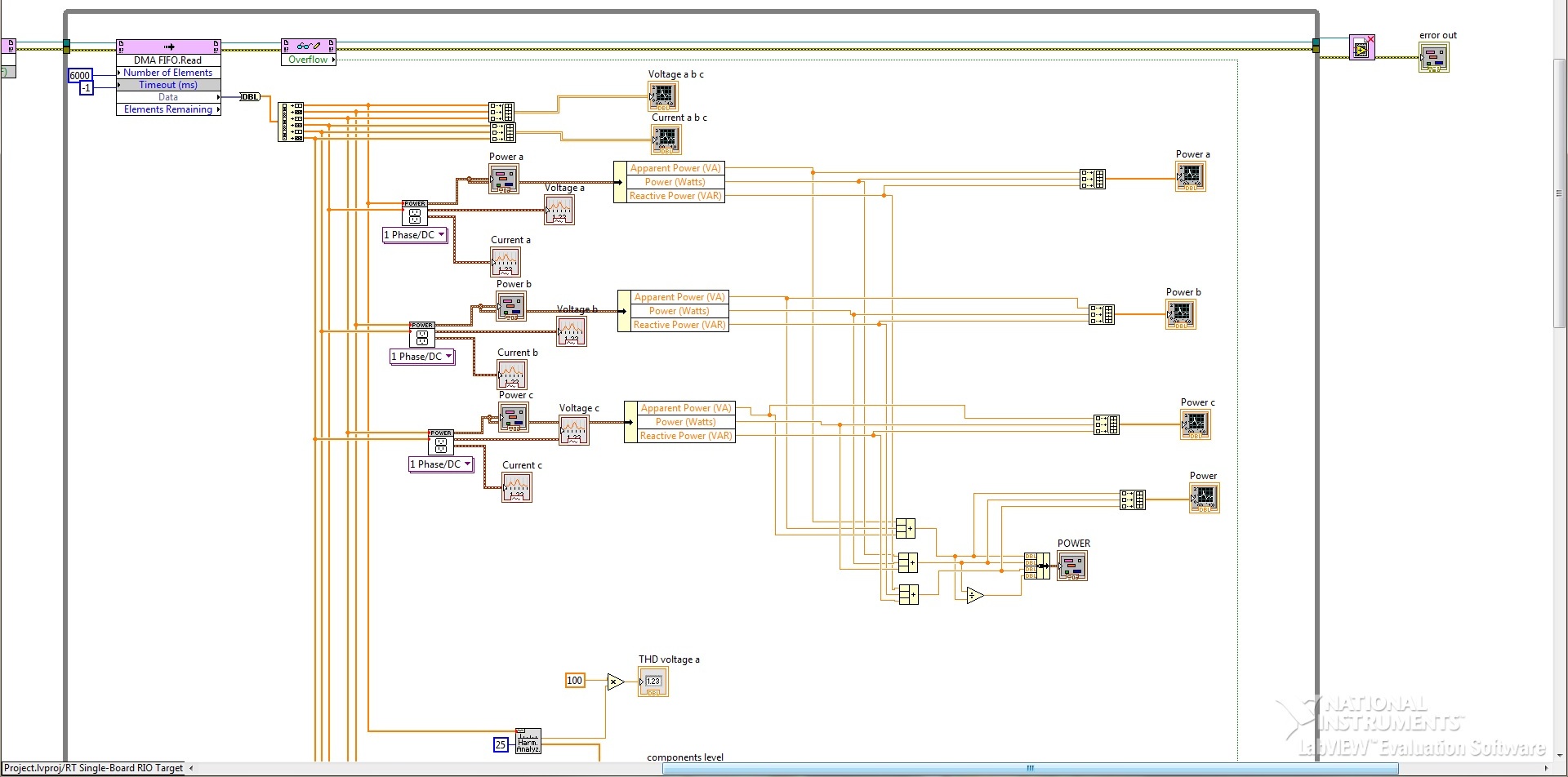Click the error out cluster indicator
This screenshot has width=1568, height=777.
click(1434, 58)
